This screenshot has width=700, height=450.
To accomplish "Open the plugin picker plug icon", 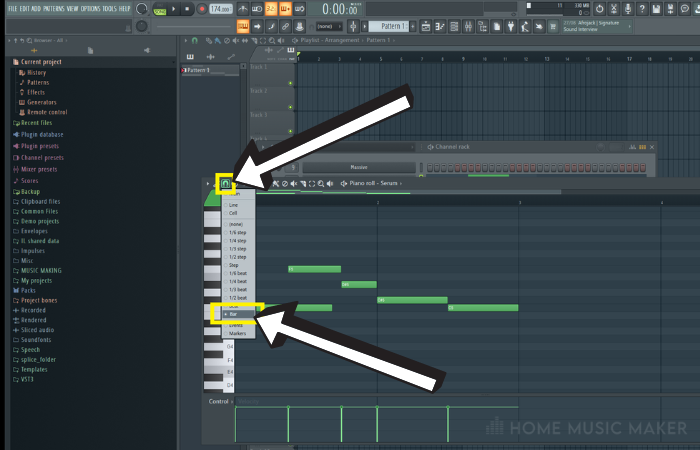I will [511, 27].
